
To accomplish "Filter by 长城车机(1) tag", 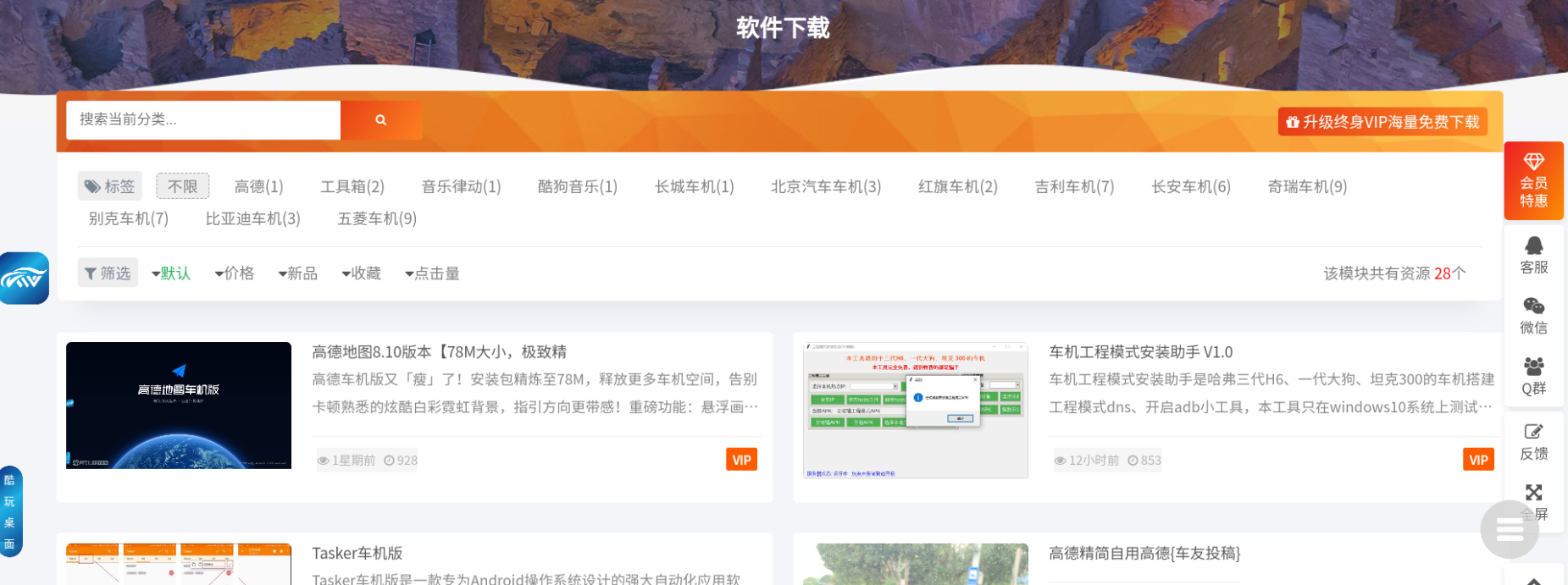I will [x=695, y=186].
